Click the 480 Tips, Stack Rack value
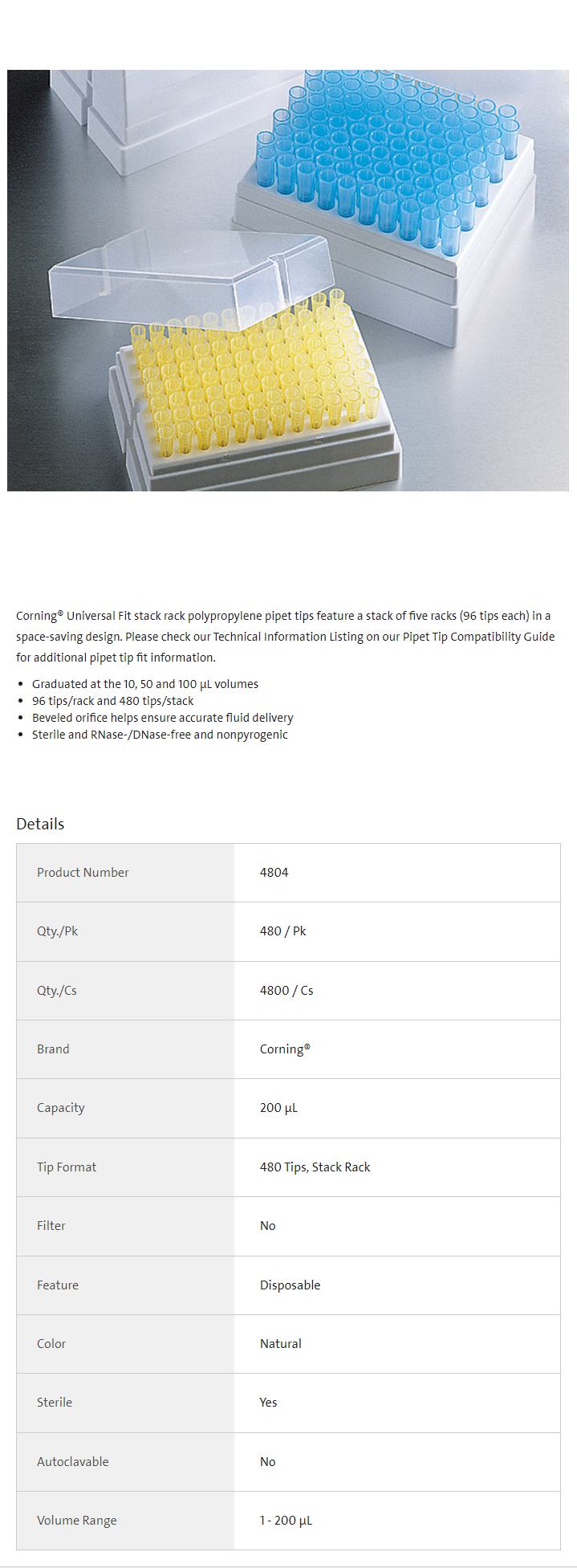Viewport: 577px width, 1568px height. click(x=315, y=1167)
